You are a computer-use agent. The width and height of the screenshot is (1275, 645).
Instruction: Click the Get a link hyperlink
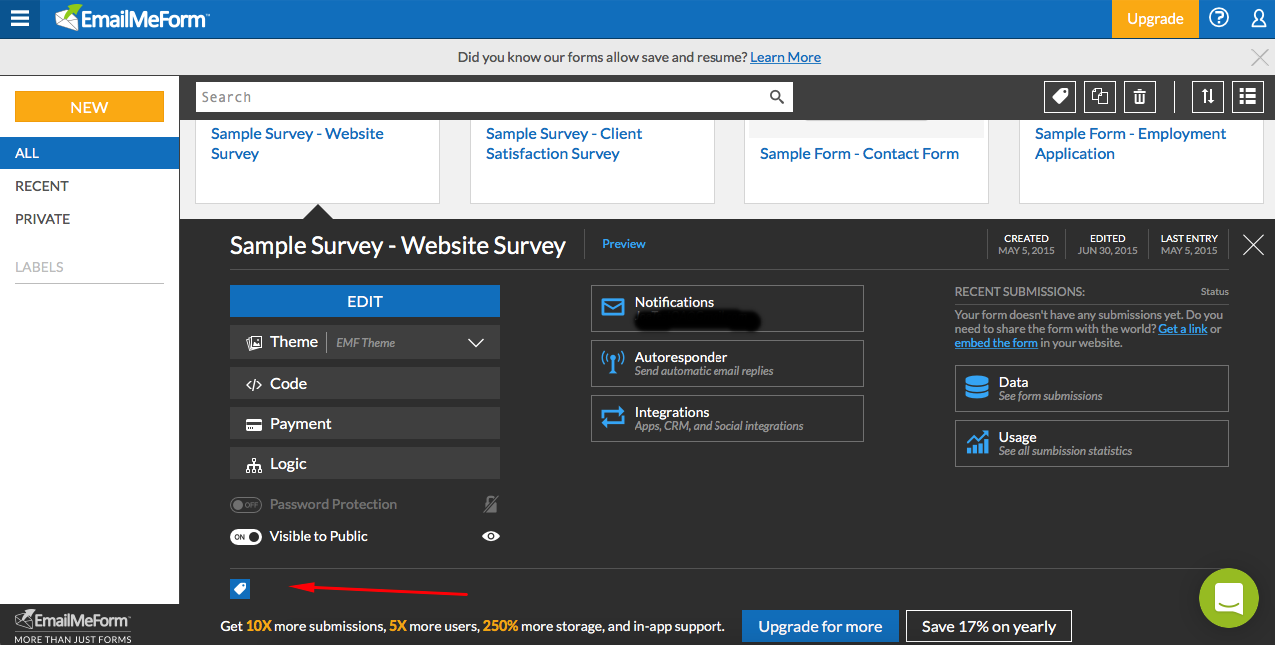[1183, 329]
